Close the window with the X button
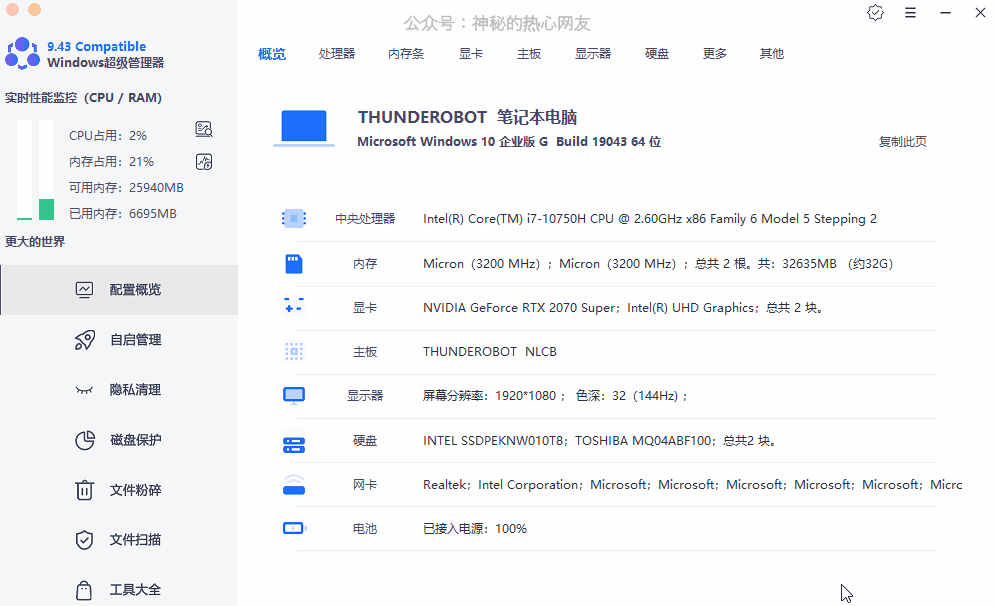This screenshot has width=995, height=606. tap(980, 13)
